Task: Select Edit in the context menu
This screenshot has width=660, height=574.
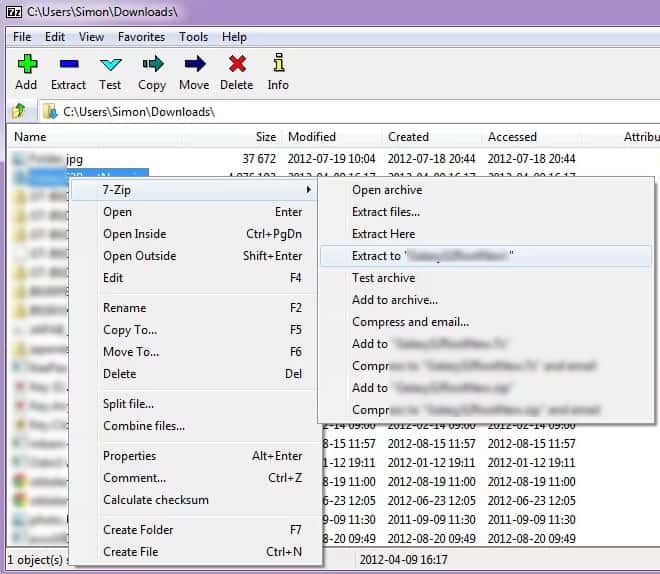Action: click(x=193, y=278)
